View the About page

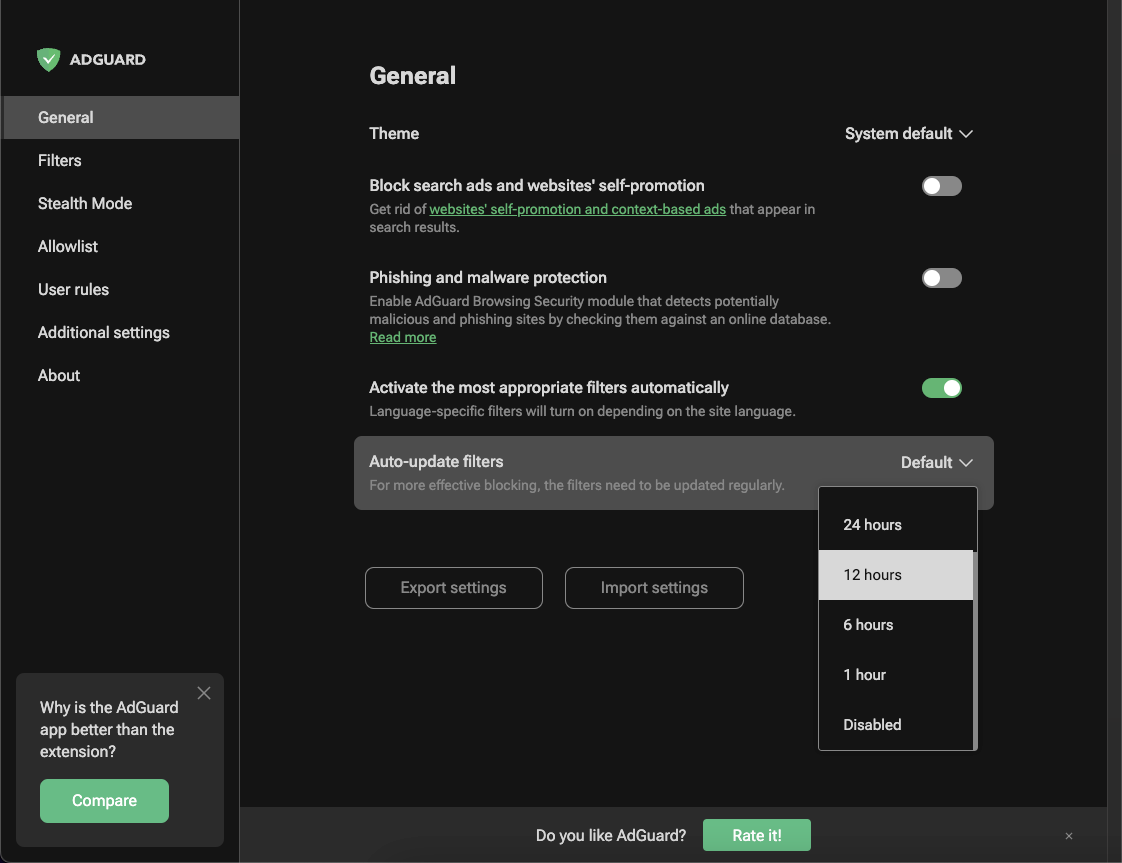58,375
